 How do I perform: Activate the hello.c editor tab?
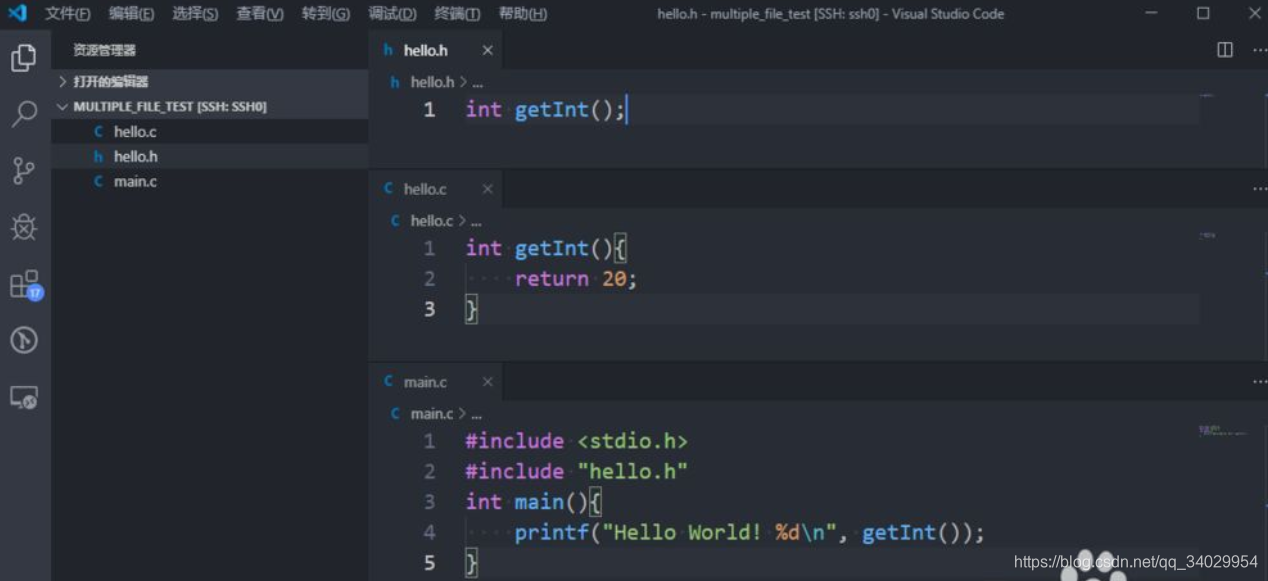coord(436,189)
